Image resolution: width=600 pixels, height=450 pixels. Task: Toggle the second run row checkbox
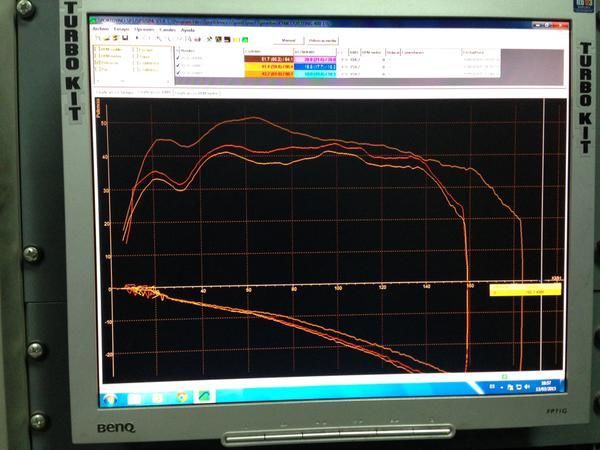click(178, 65)
